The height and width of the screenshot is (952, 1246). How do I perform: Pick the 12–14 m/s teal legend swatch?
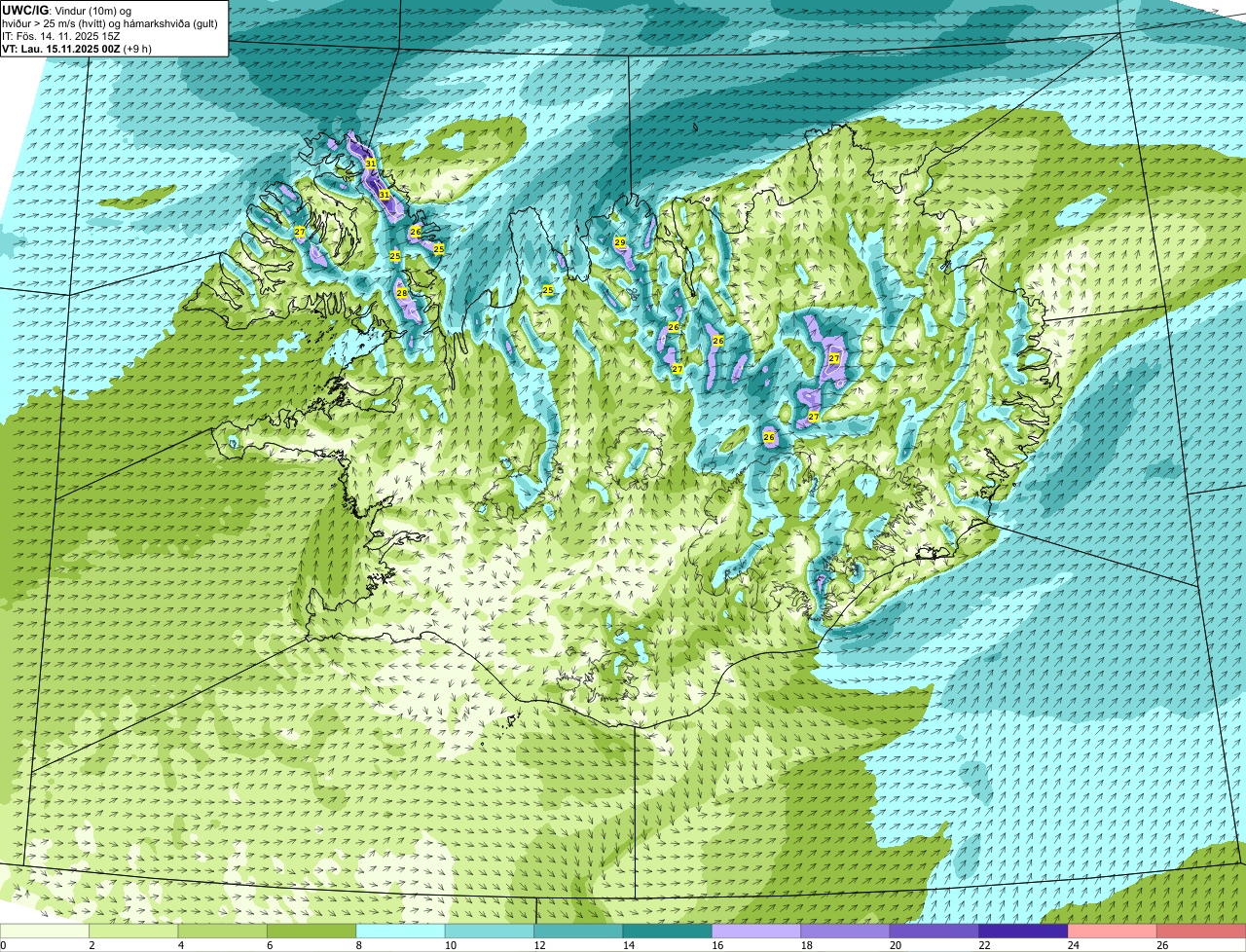[x=579, y=932]
